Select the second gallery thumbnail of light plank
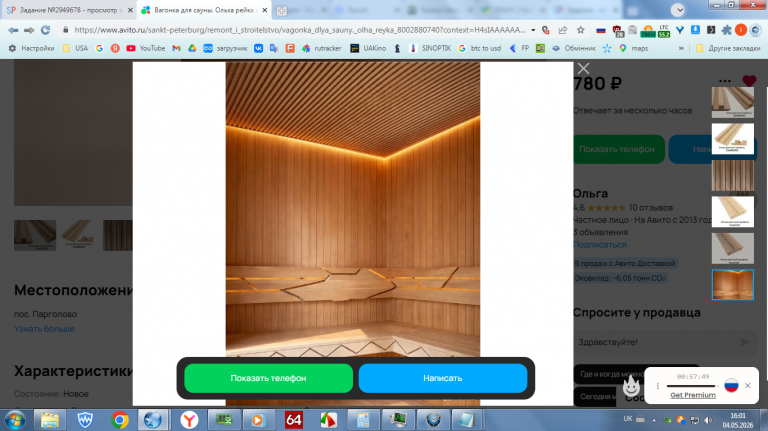Image resolution: width=768 pixels, height=431 pixels. click(x=733, y=139)
